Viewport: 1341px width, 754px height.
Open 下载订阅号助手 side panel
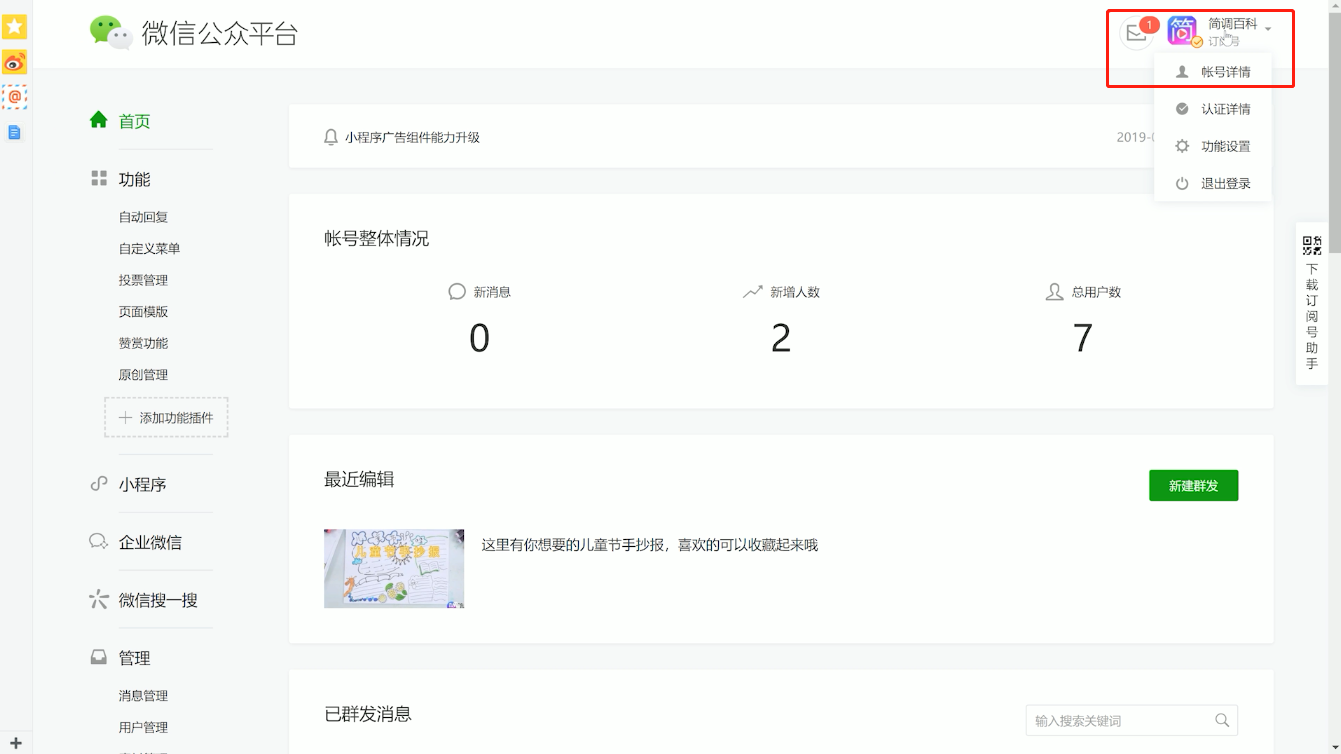[x=1312, y=304]
